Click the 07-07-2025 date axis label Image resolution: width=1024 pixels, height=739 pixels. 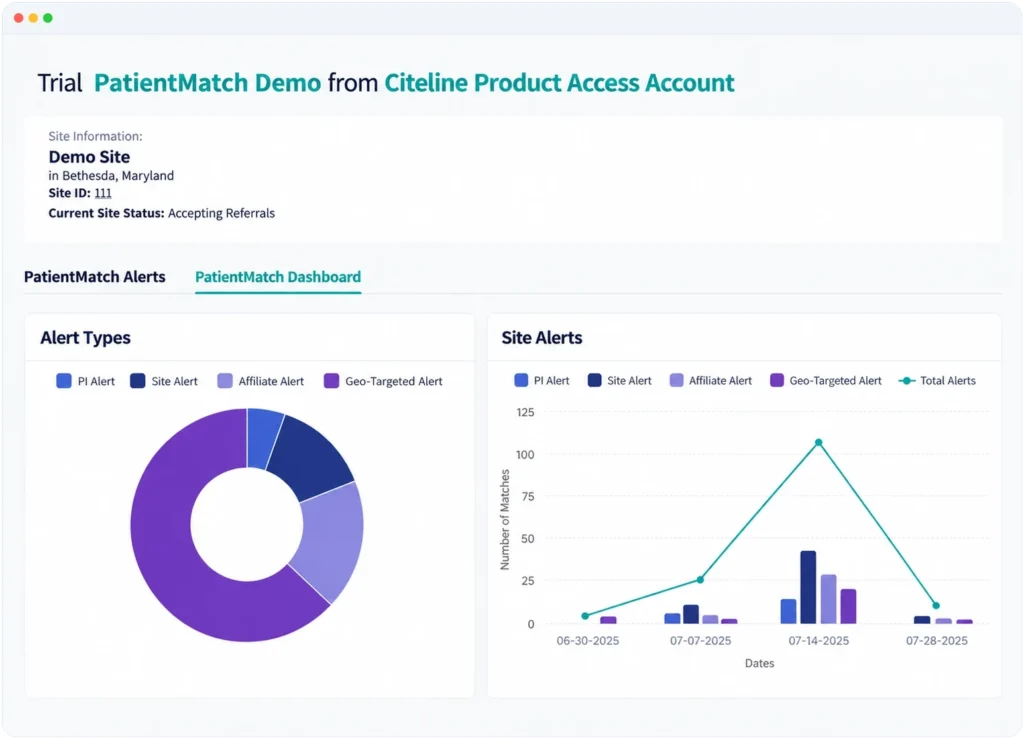coord(700,641)
